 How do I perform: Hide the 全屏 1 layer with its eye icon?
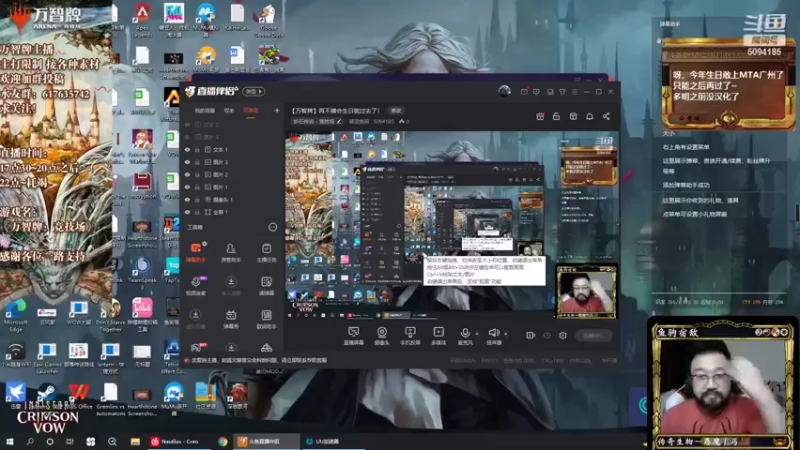coord(187,212)
